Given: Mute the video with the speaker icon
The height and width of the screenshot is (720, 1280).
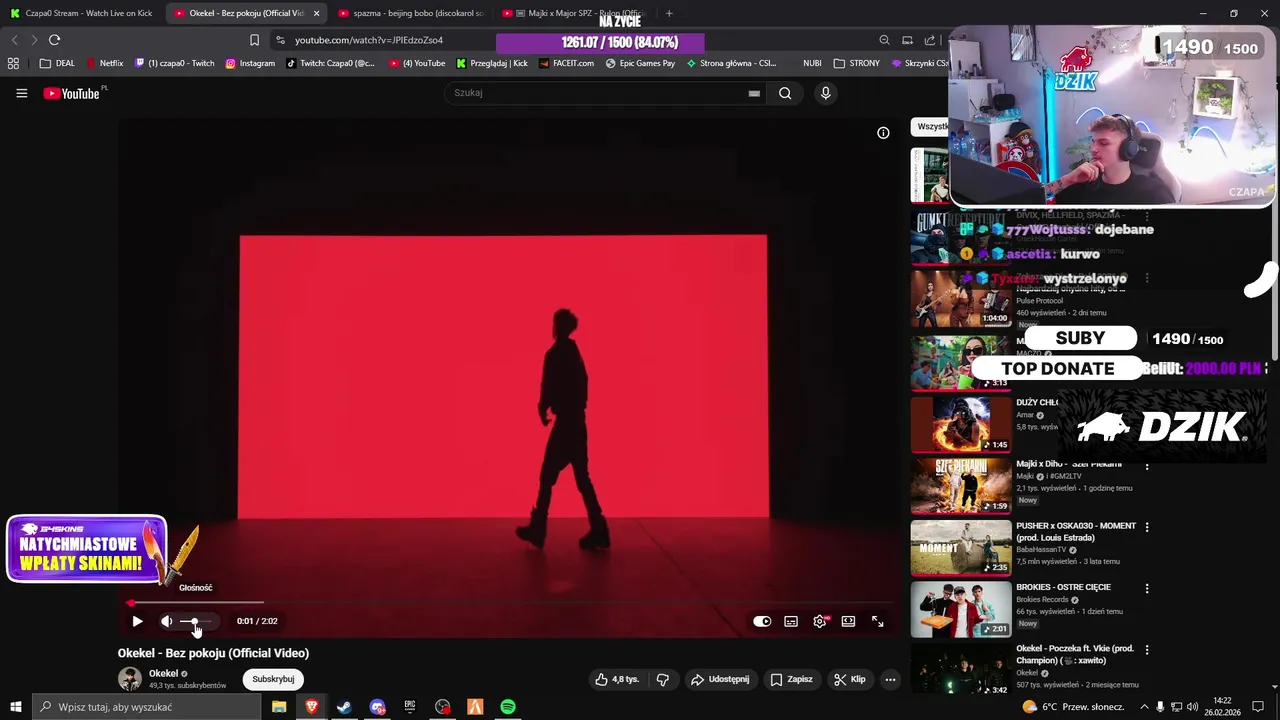Looking at the screenshot, I should click(167, 621).
